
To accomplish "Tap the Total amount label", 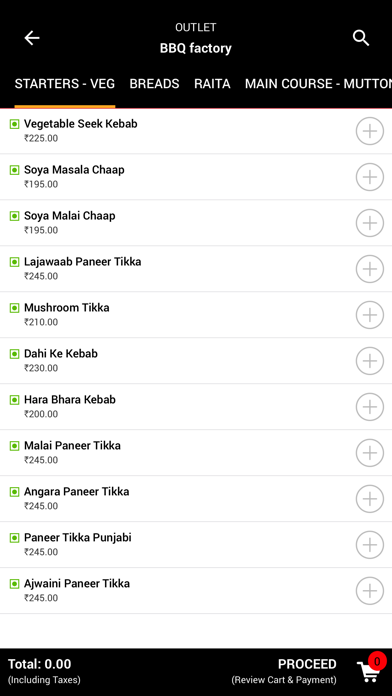I will (40, 664).
